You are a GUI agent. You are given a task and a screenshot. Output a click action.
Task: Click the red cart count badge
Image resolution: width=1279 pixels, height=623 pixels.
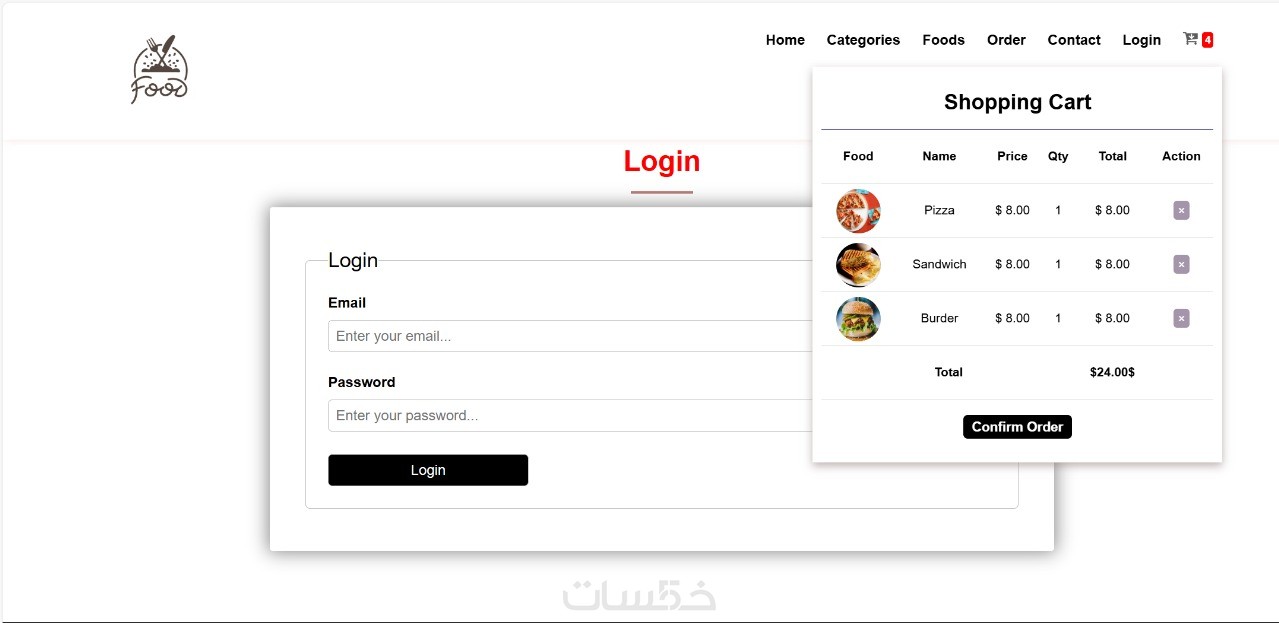click(x=1208, y=40)
